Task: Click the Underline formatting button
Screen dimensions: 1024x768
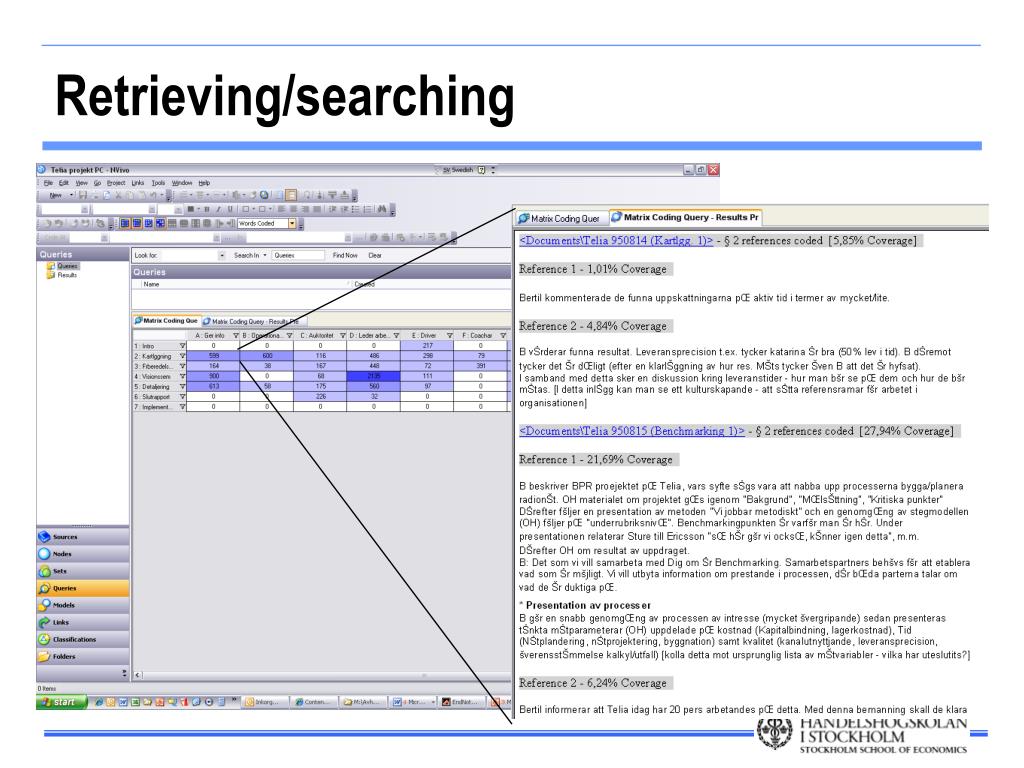Action: tap(229, 210)
